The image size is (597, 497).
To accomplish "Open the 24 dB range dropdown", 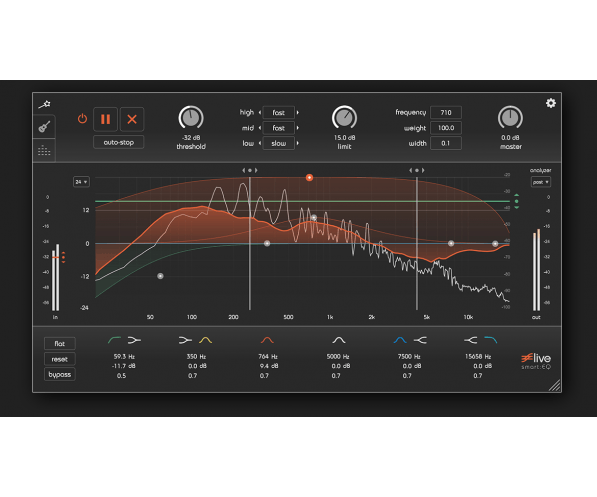I will coord(81,182).
